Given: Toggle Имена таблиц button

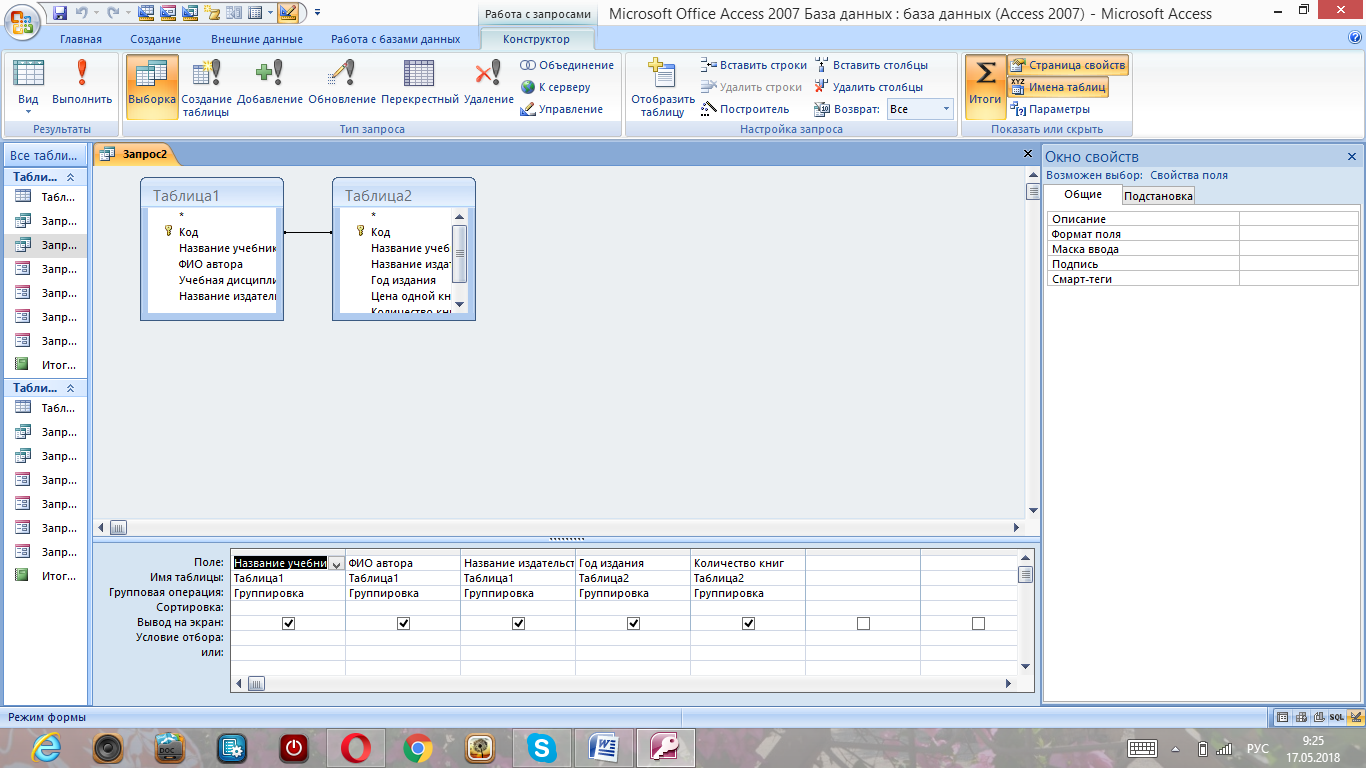Looking at the screenshot, I should pyautogui.click(x=1058, y=87).
